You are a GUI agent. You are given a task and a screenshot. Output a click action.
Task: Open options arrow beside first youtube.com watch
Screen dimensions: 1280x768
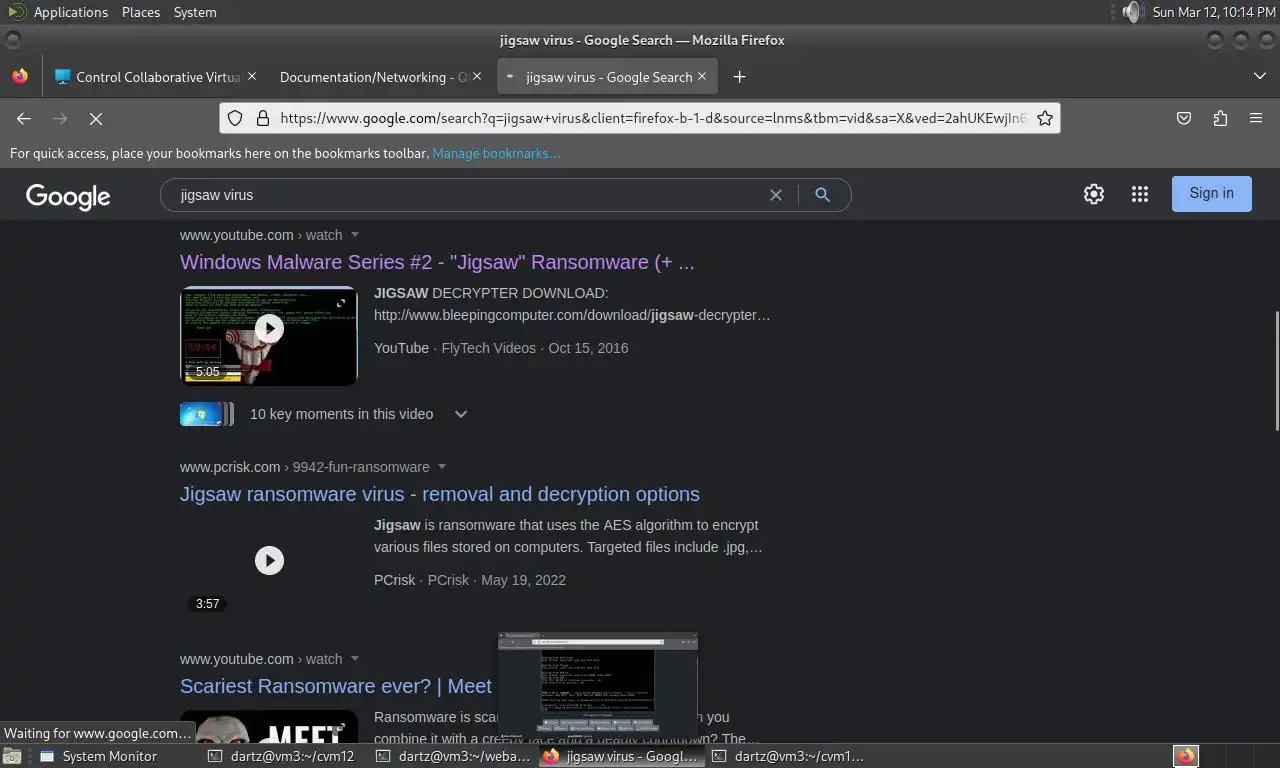tap(355, 235)
